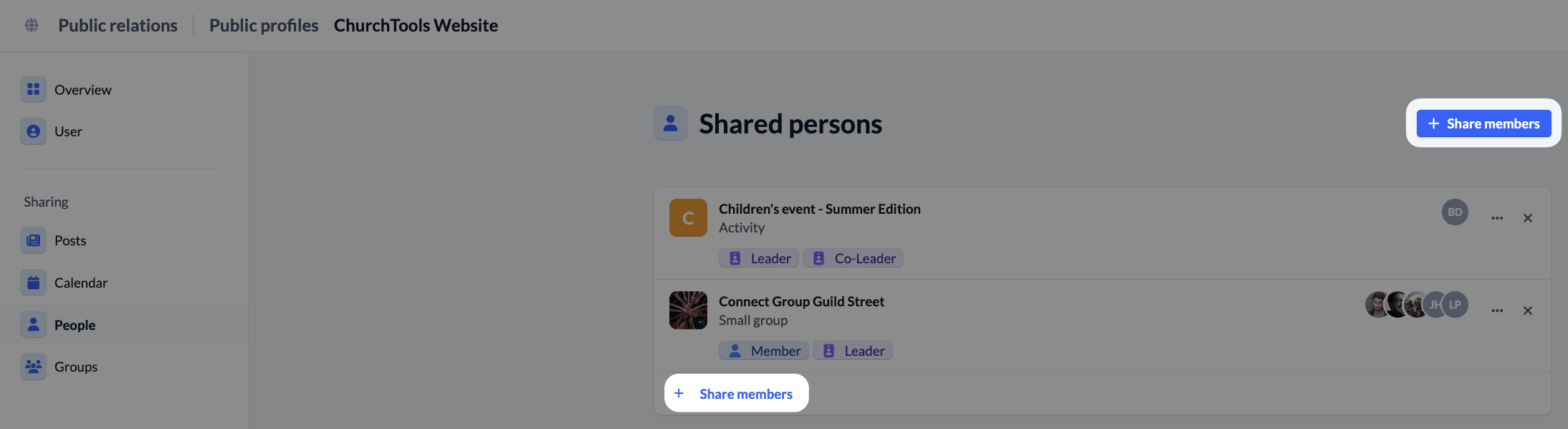
Task: Click the Posts newspaper icon
Action: (33, 240)
